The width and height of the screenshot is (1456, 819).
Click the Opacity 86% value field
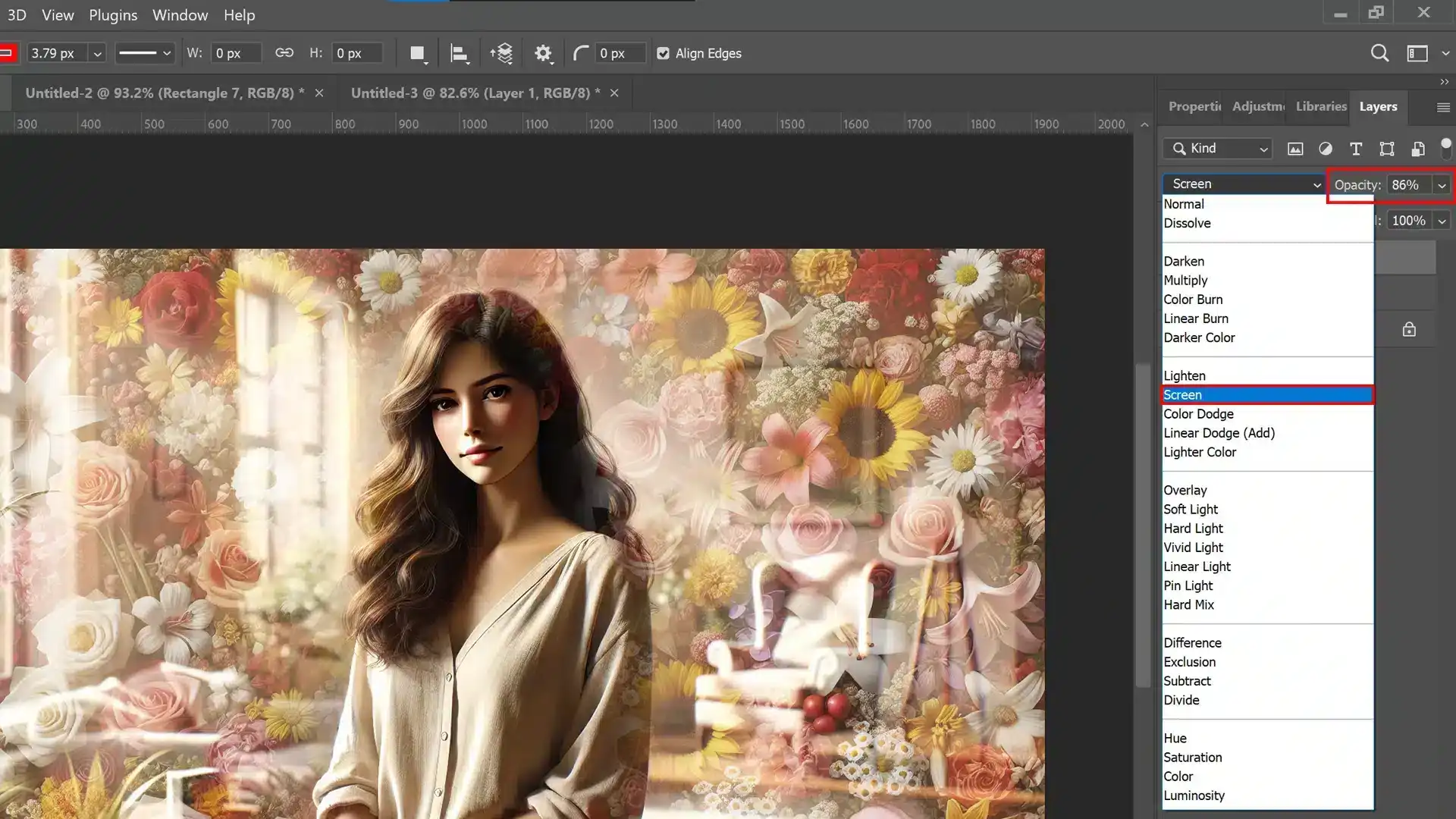pos(1409,185)
